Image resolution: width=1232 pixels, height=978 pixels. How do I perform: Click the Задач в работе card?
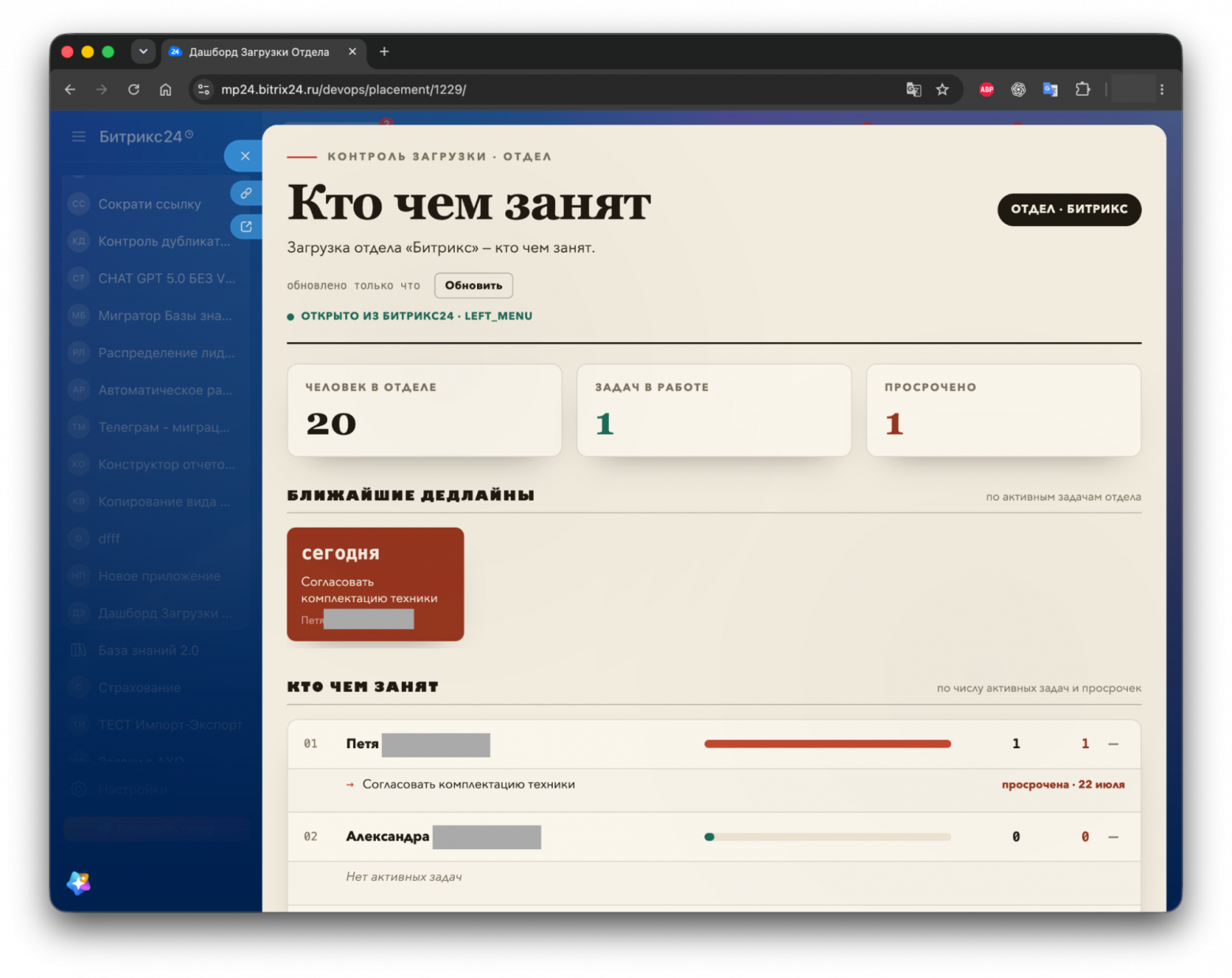tap(714, 410)
